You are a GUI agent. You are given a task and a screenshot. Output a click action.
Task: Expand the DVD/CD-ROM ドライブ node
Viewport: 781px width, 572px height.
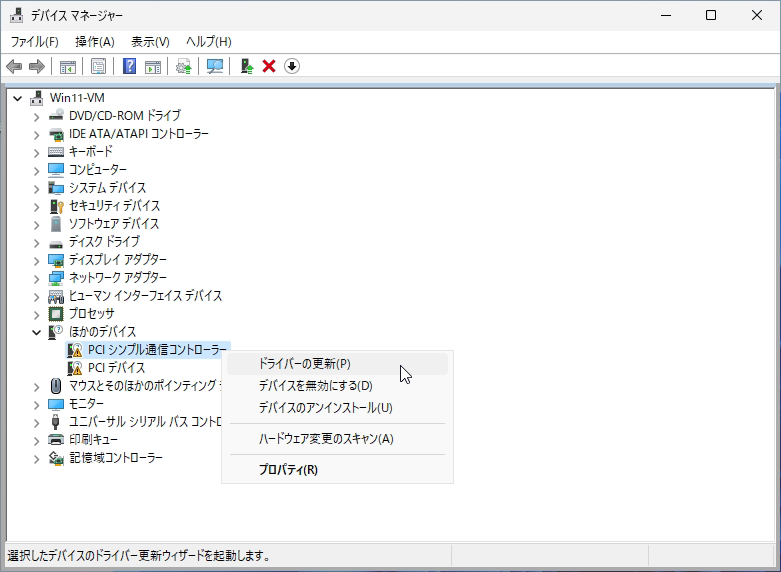point(36,117)
